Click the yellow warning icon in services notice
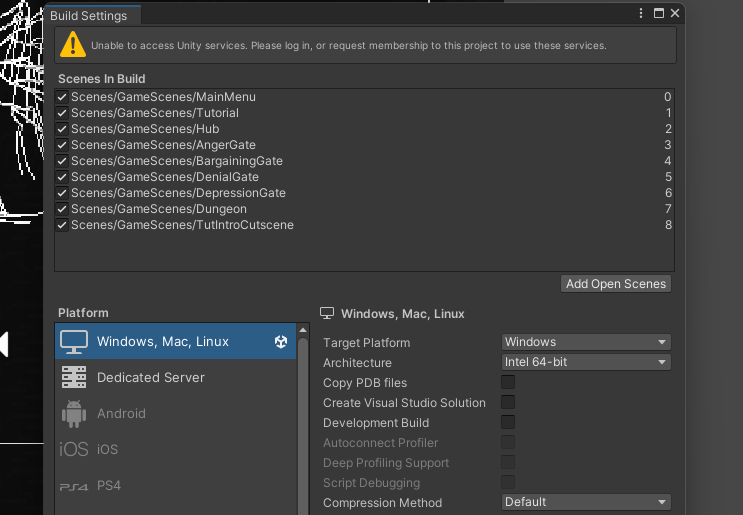This screenshot has width=743, height=515. tap(73, 45)
